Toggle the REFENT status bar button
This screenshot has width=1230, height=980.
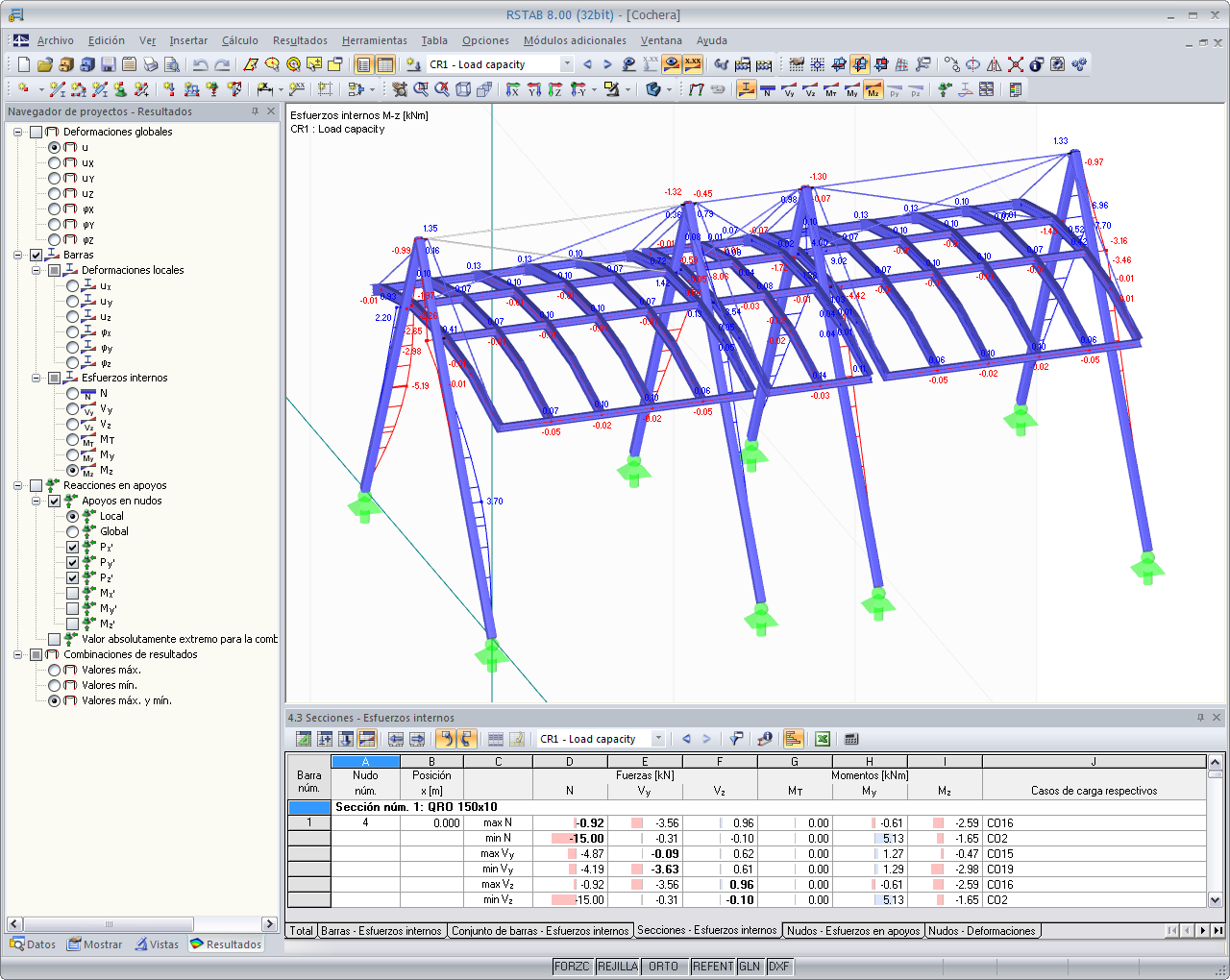pos(713,967)
